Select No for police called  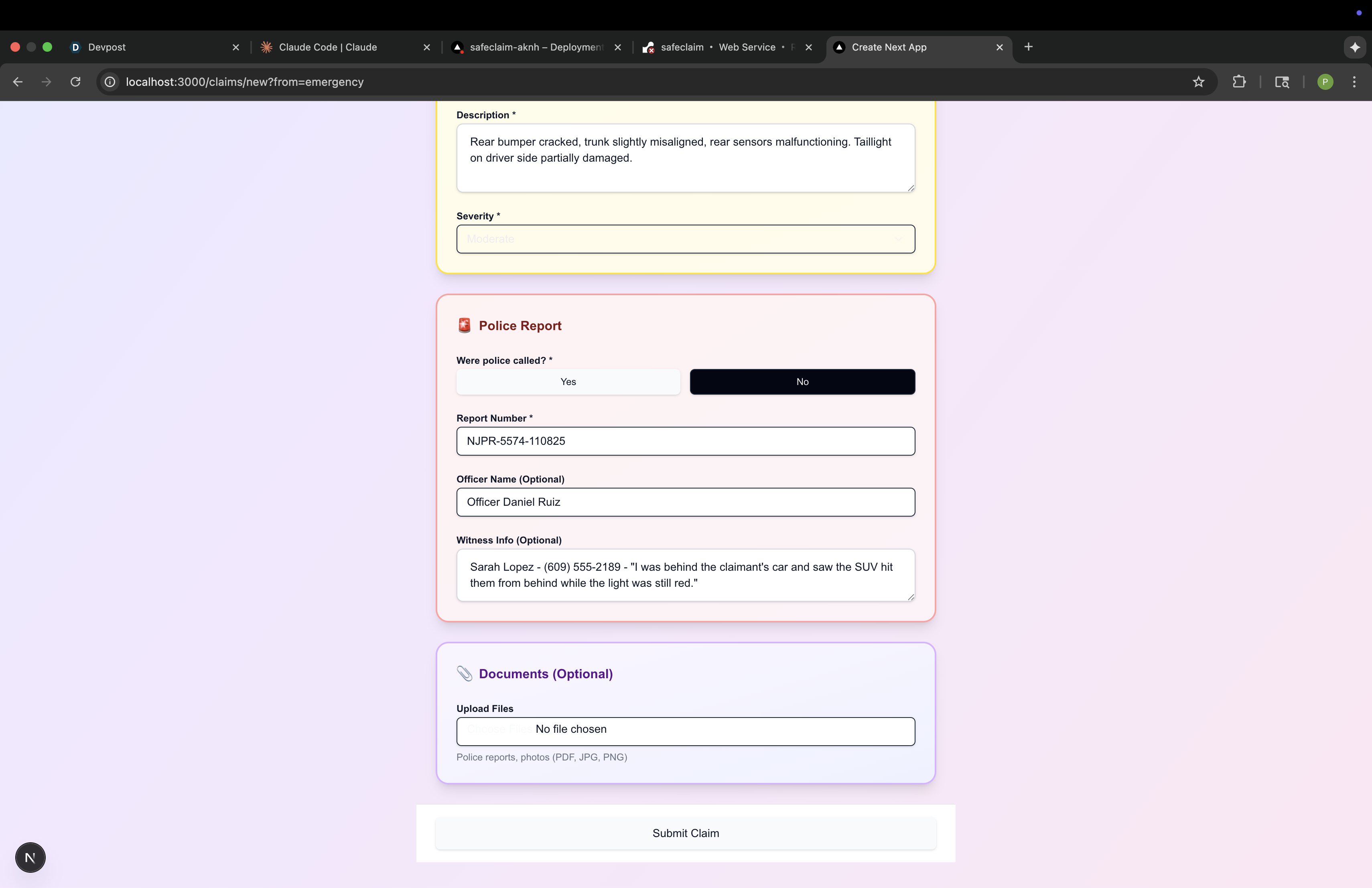[x=802, y=381]
